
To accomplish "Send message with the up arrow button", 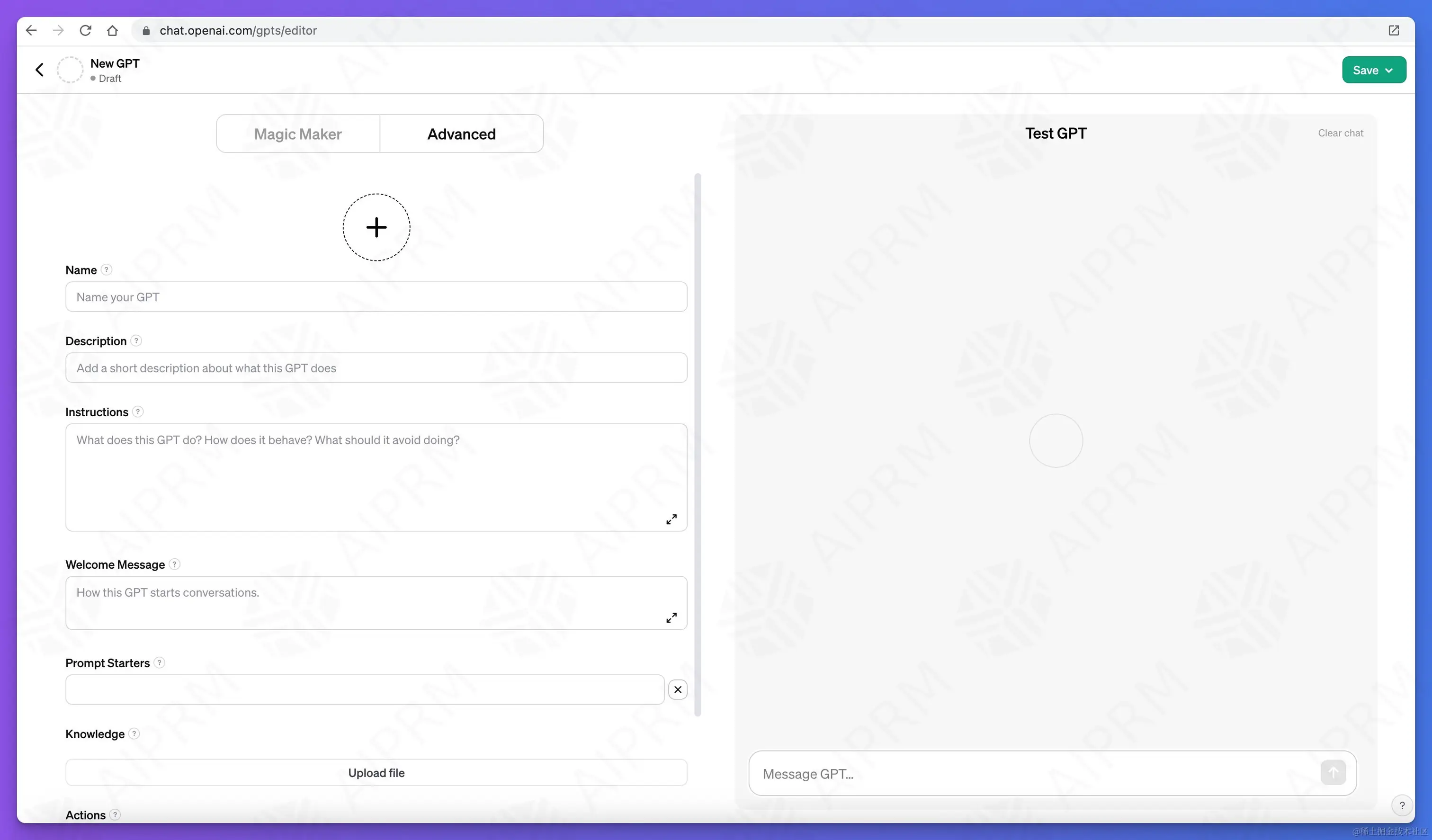I will tap(1333, 773).
